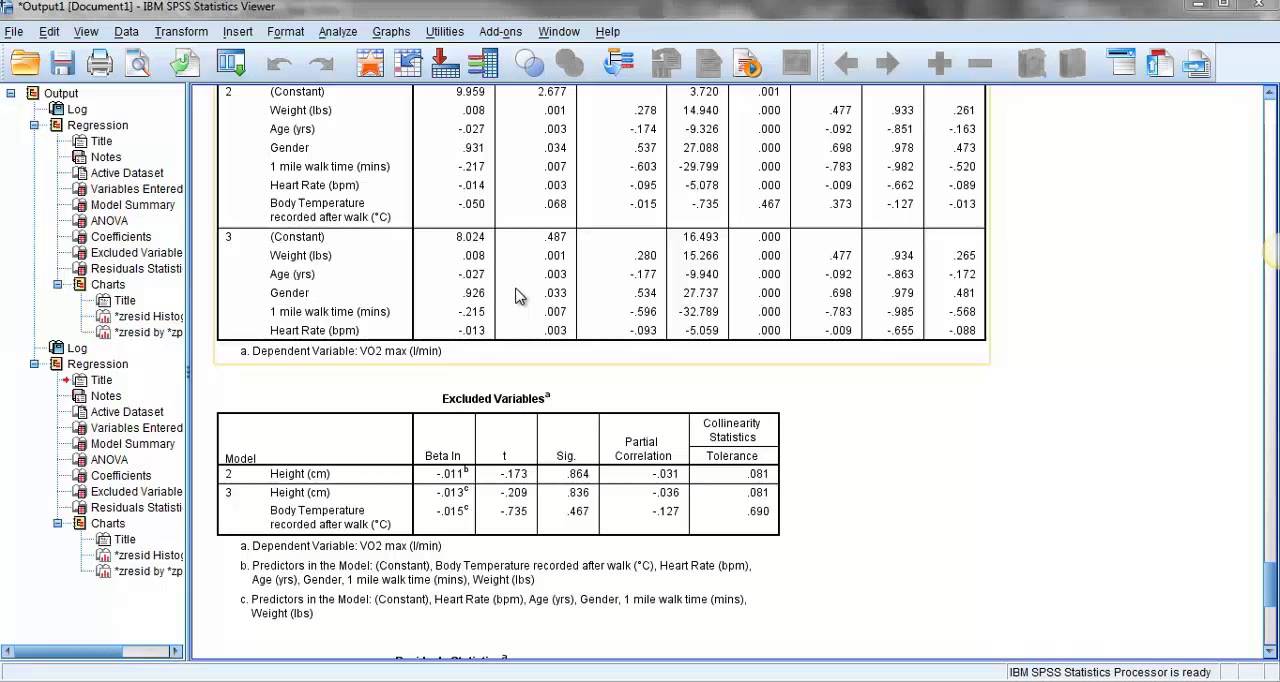
Task: Click the Insert Text icon
Action: pos(1196,64)
